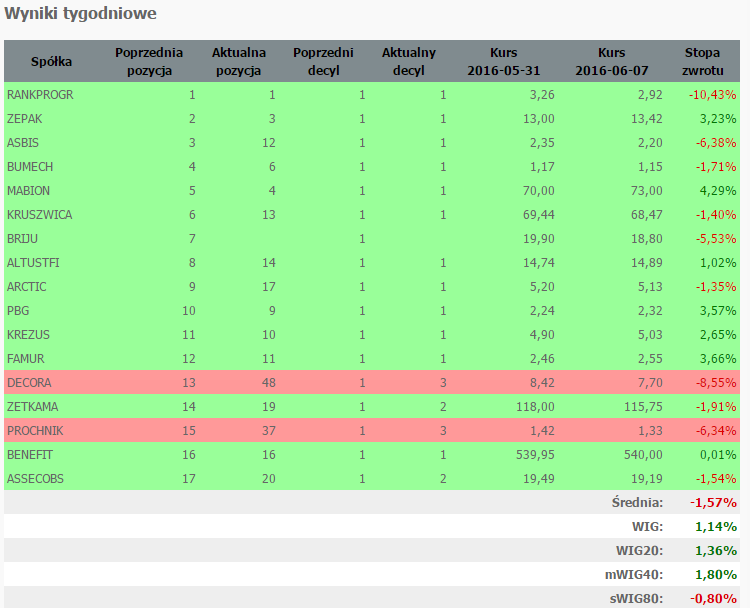Click the Aktualna pozycja column header
The image size is (750, 608).
[237, 61]
